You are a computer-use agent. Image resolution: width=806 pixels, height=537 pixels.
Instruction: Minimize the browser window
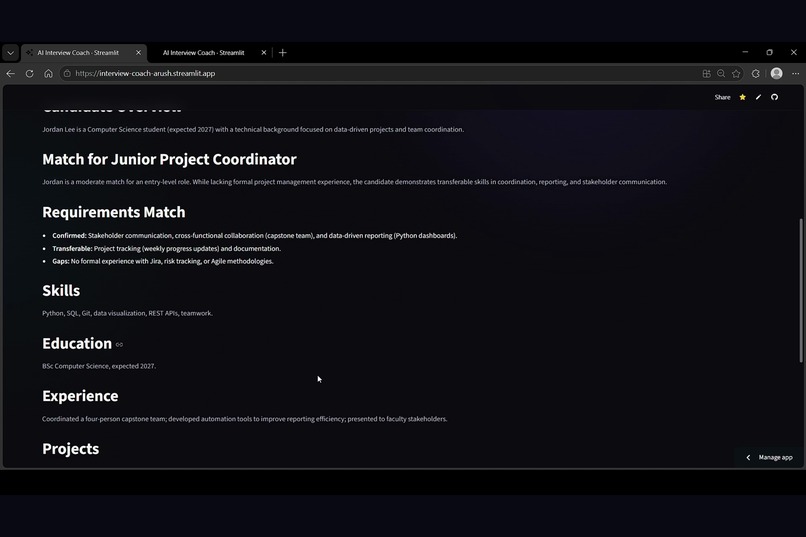click(x=745, y=52)
